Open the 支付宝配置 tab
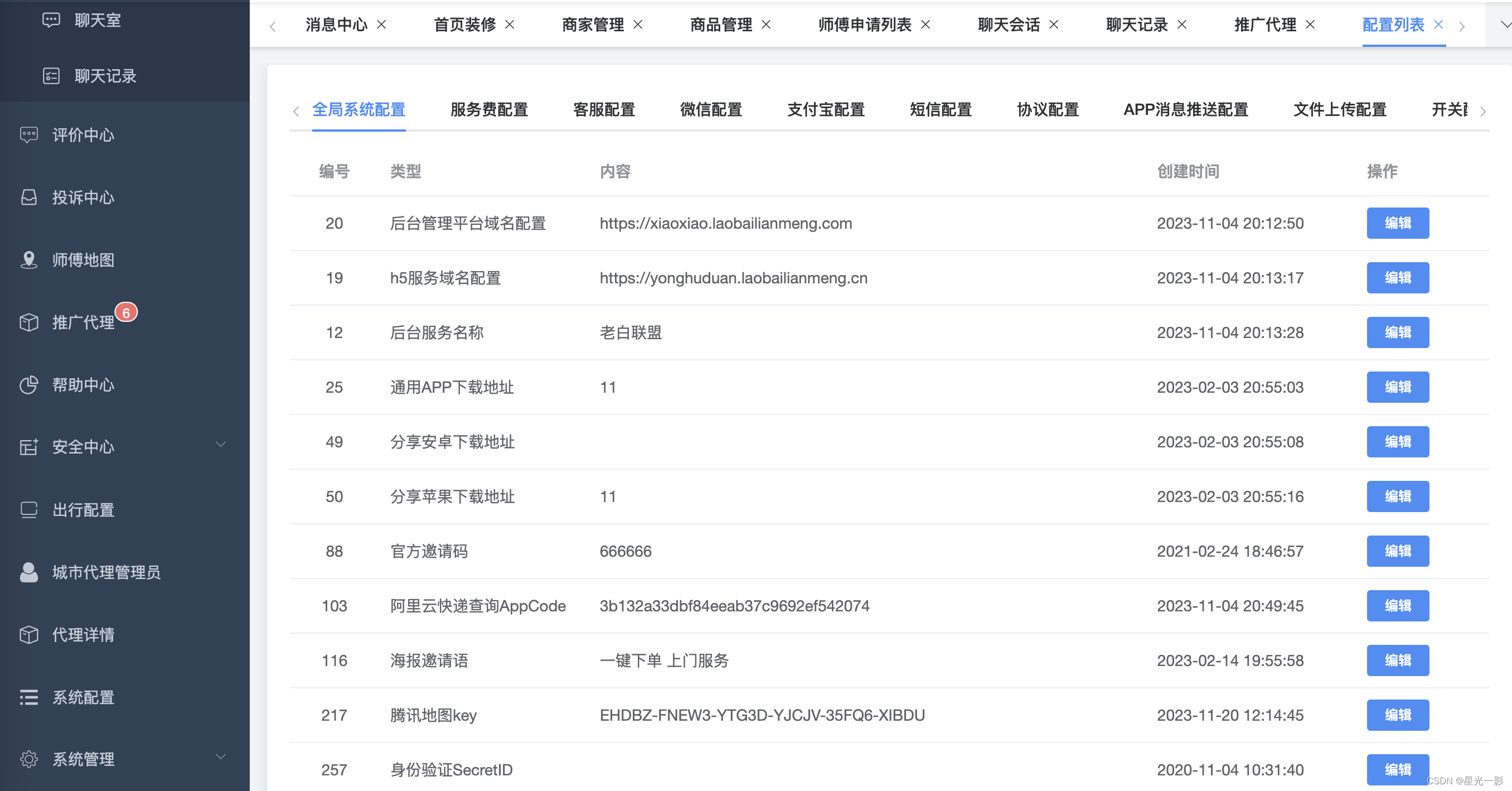 [x=825, y=110]
